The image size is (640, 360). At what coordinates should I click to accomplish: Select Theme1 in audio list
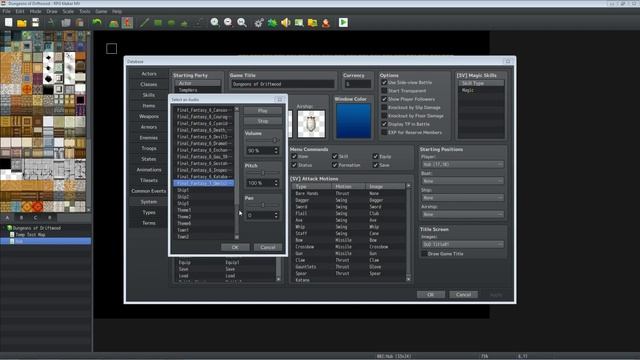pyautogui.click(x=203, y=210)
